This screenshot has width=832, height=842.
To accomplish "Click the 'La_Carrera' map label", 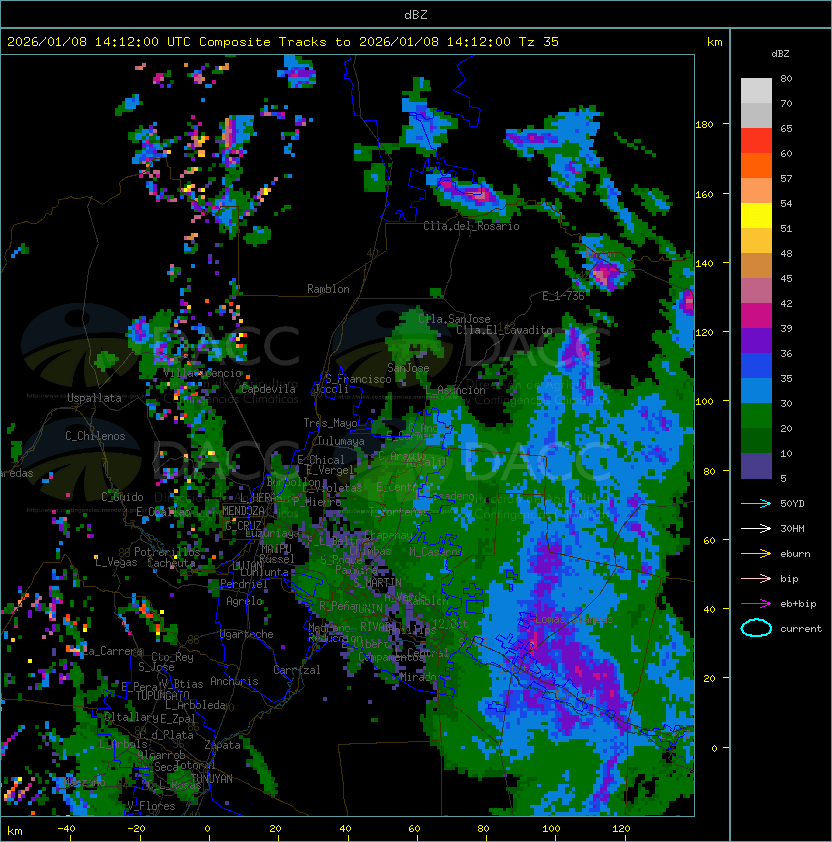I will (x=113, y=651).
